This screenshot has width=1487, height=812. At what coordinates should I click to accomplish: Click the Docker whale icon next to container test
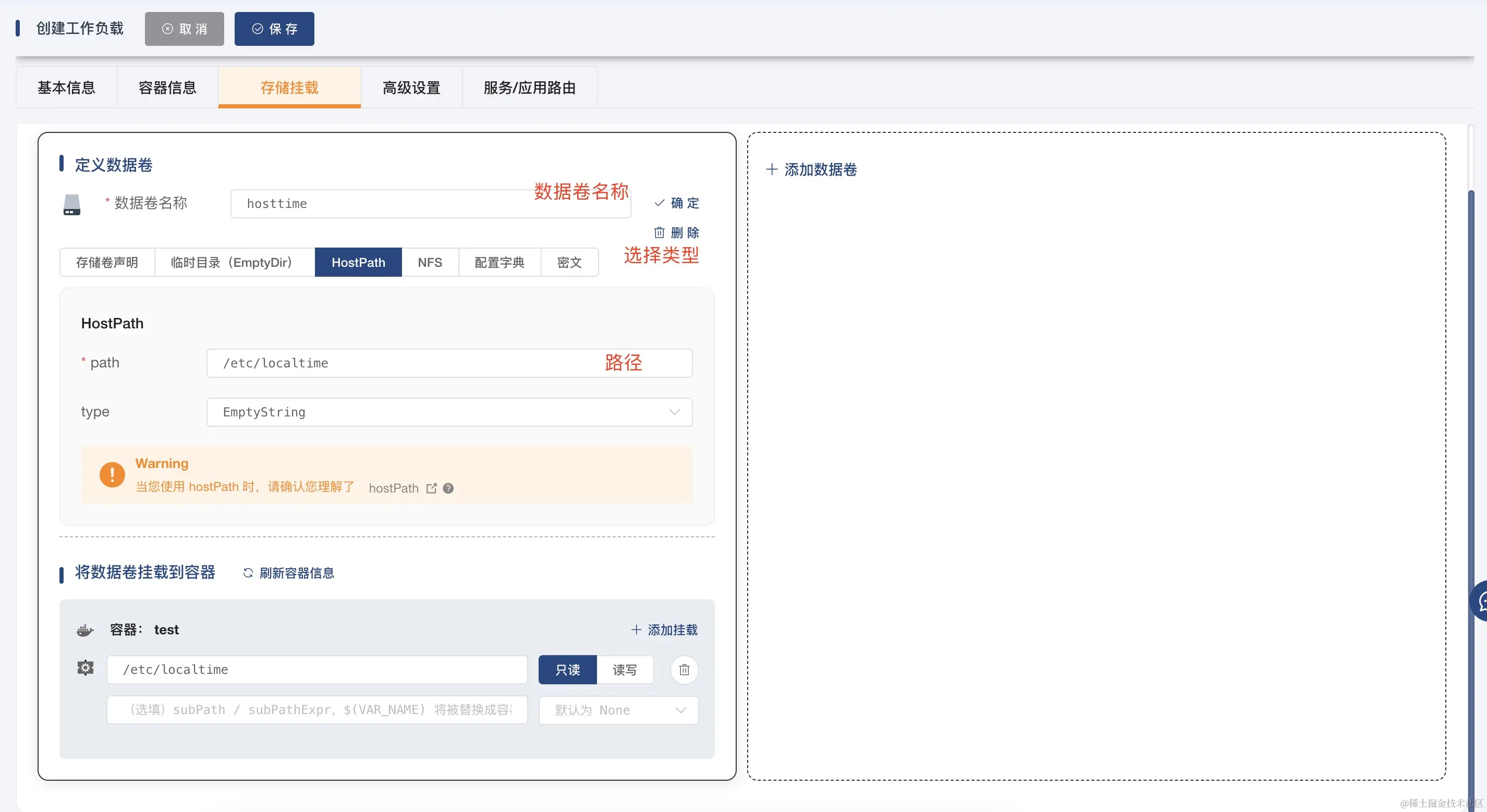[x=85, y=630]
